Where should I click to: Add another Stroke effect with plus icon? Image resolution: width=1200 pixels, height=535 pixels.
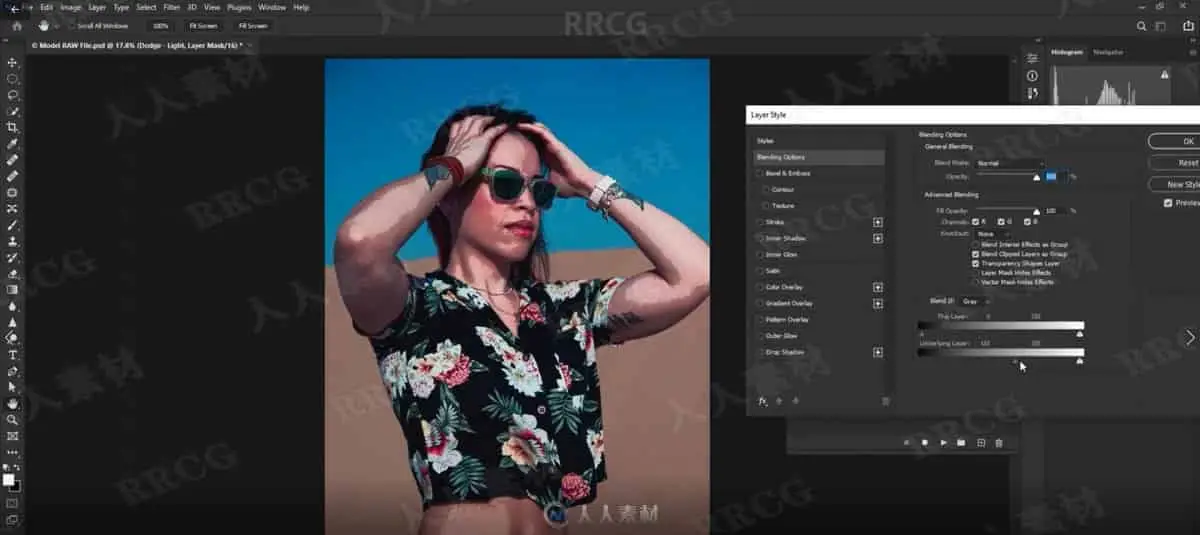click(878, 222)
